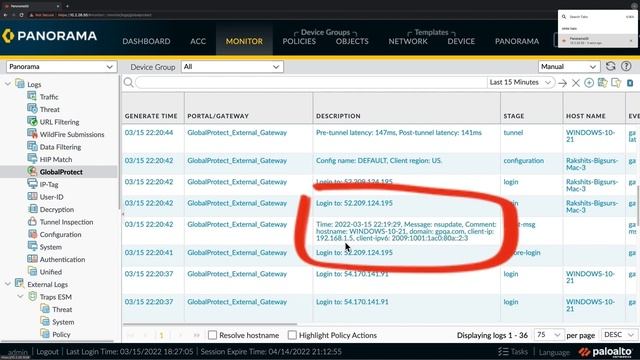Open the Traffic logs icon
This screenshot has height=360, width=640.
pyautogui.click(x=31, y=96)
